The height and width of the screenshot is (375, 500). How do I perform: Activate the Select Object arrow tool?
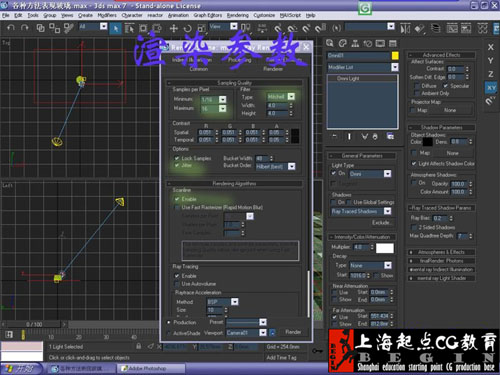coord(116,28)
